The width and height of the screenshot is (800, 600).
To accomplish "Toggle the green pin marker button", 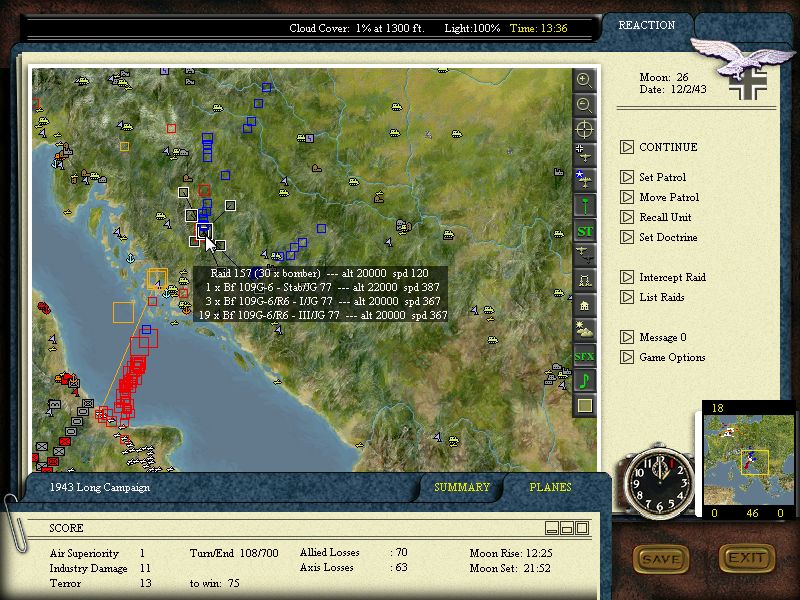I will 584,205.
